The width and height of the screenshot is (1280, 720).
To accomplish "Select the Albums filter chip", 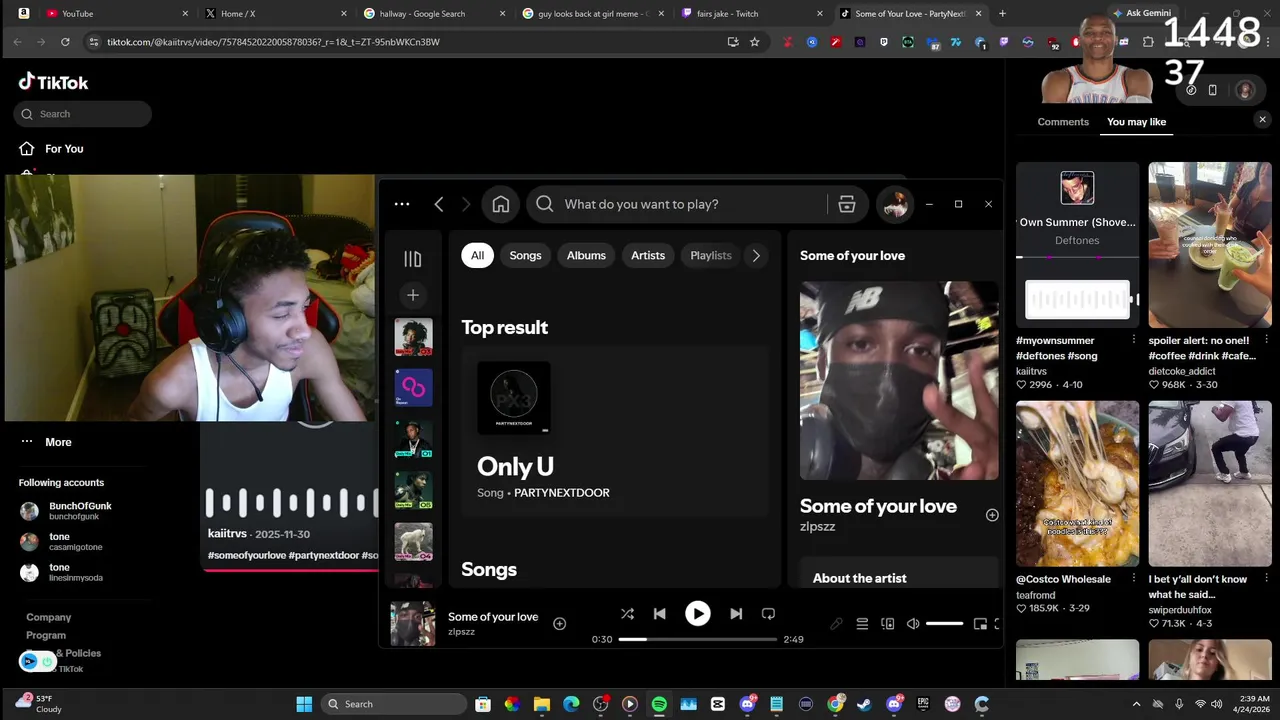I will coord(586,255).
